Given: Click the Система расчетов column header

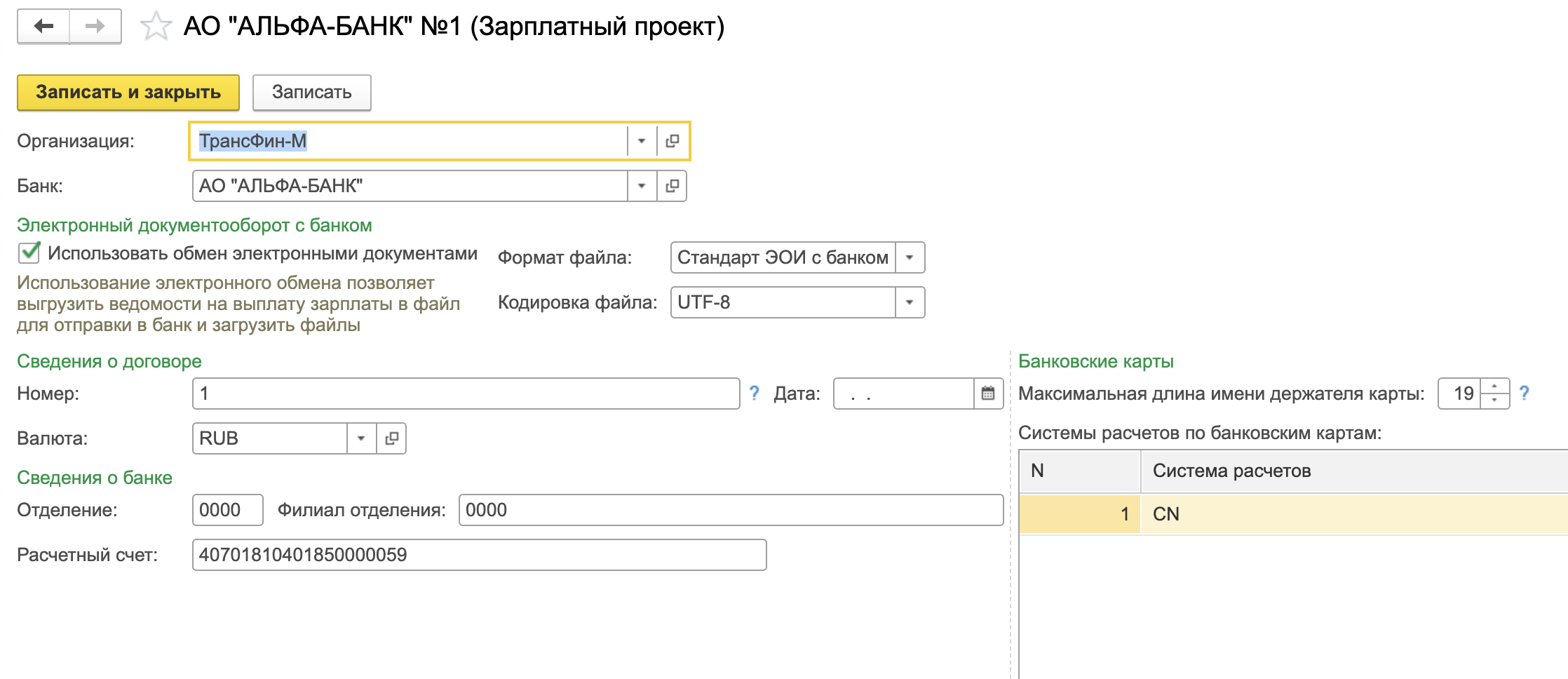Looking at the screenshot, I should tap(1355, 471).
